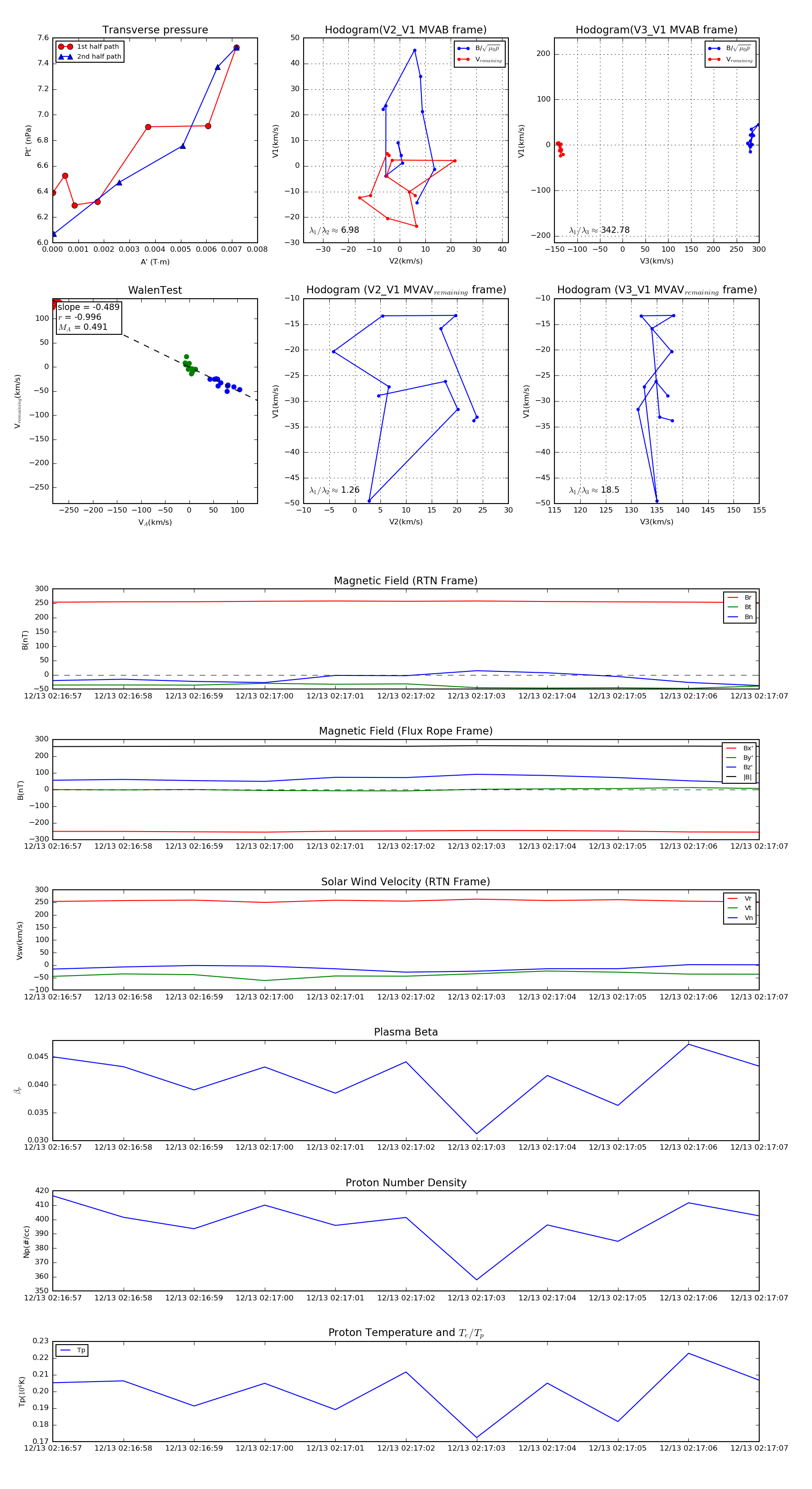Click the plasma beta minimum at 02:17:03
This screenshot has width=812, height=1489.
pyautogui.click(x=476, y=1134)
